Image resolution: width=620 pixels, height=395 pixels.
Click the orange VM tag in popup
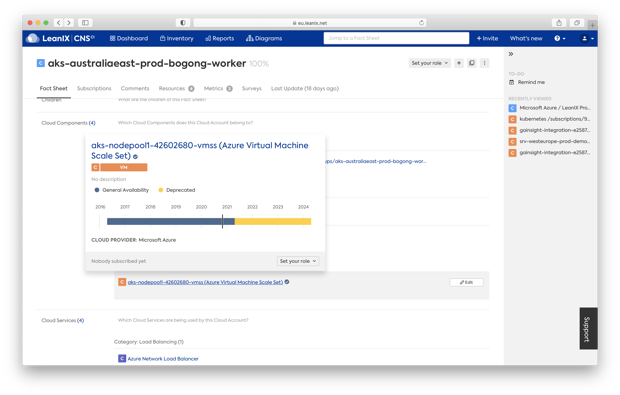[123, 167]
